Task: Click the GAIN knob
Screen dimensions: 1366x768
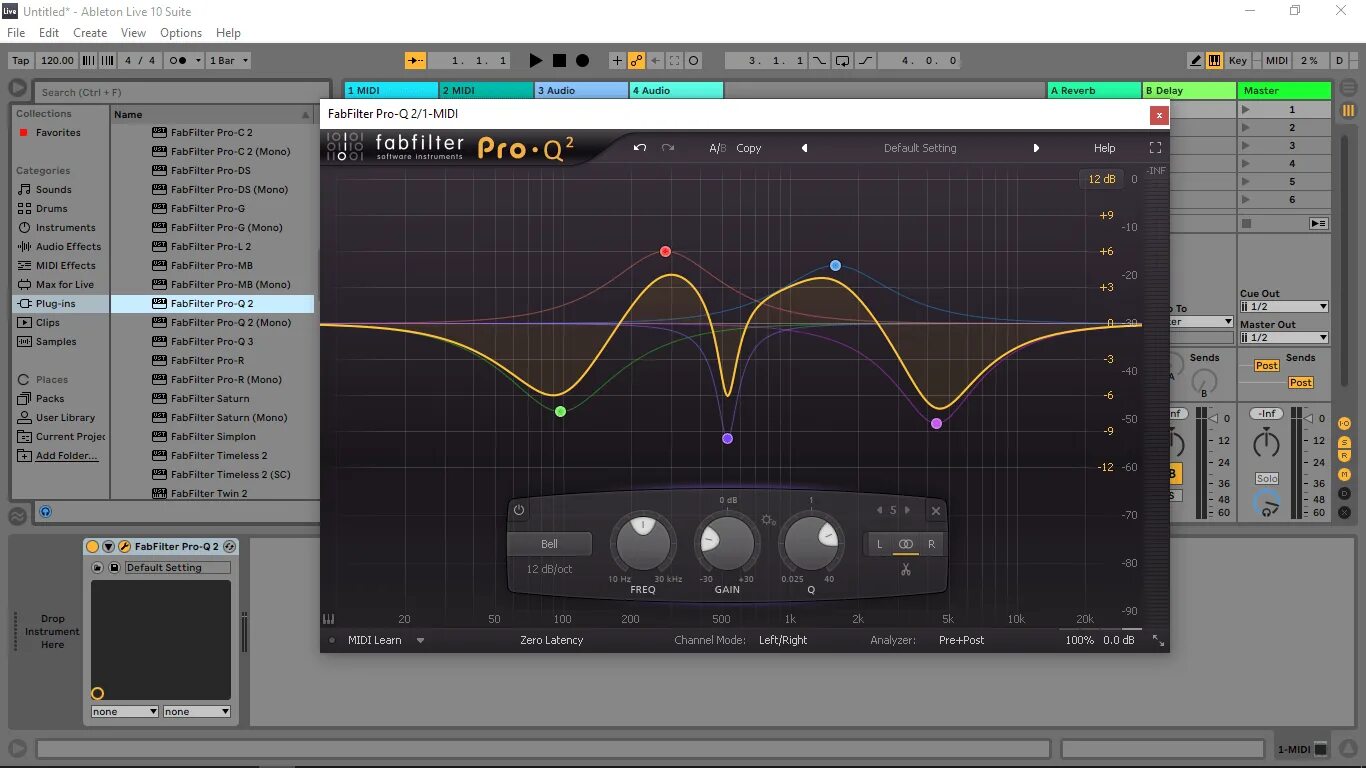Action: (x=727, y=543)
